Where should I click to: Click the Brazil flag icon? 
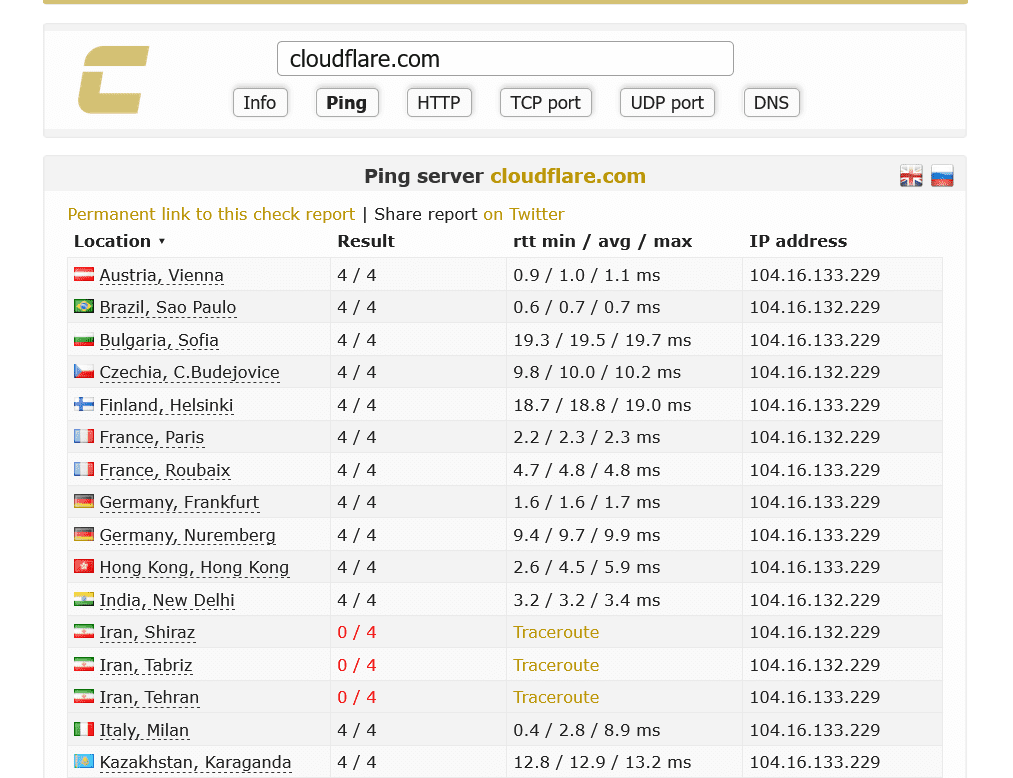pos(84,307)
